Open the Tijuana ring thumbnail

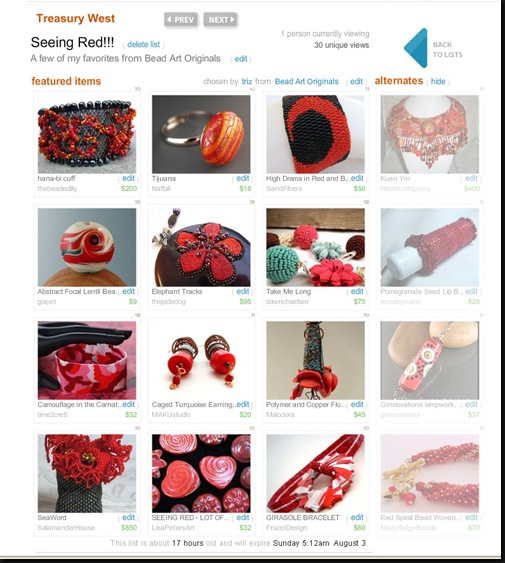pos(201,134)
